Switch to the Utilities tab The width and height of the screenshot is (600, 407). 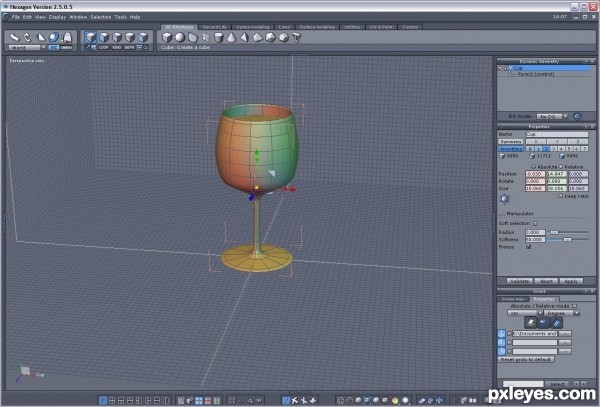coord(352,27)
